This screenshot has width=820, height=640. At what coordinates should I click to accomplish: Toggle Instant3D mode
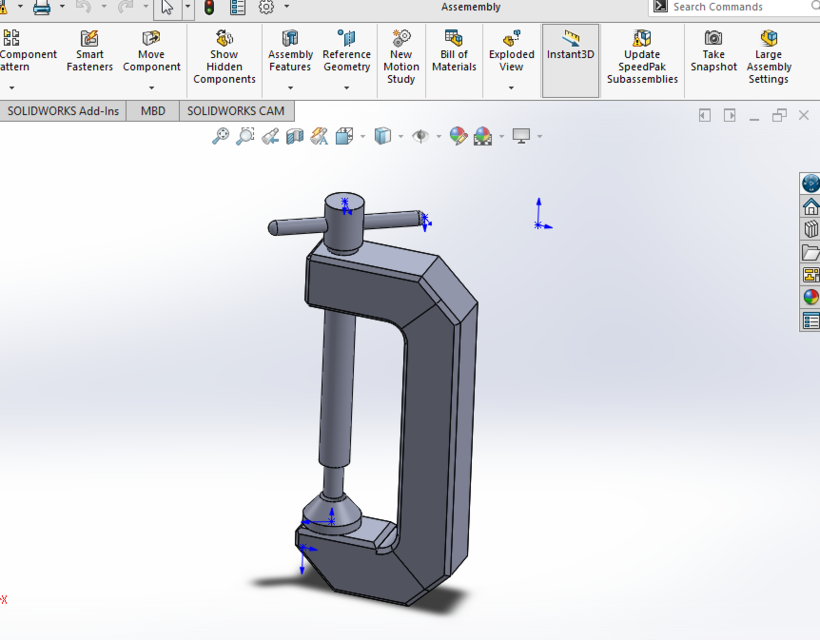click(x=570, y=55)
